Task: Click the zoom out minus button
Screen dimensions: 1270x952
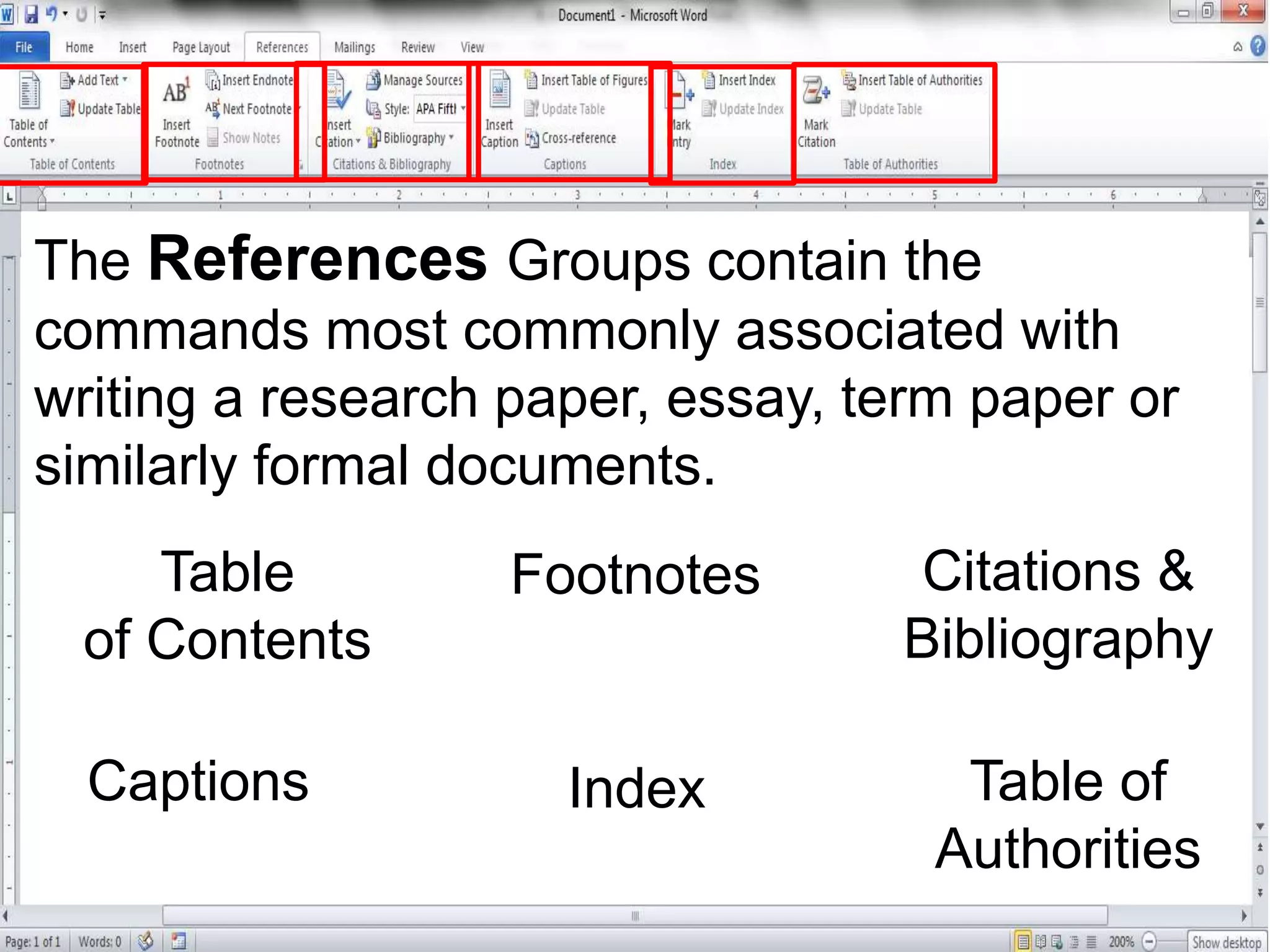Action: 1149,942
